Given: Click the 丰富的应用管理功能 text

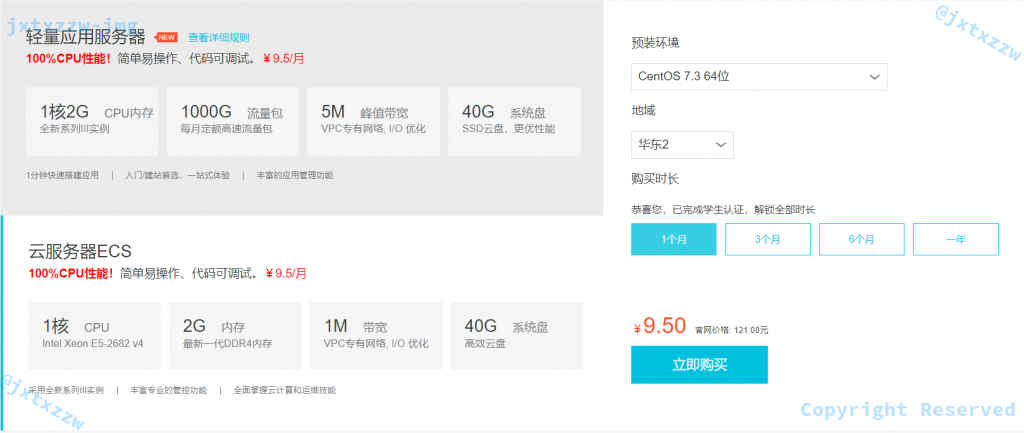Looking at the screenshot, I should pos(295,175).
